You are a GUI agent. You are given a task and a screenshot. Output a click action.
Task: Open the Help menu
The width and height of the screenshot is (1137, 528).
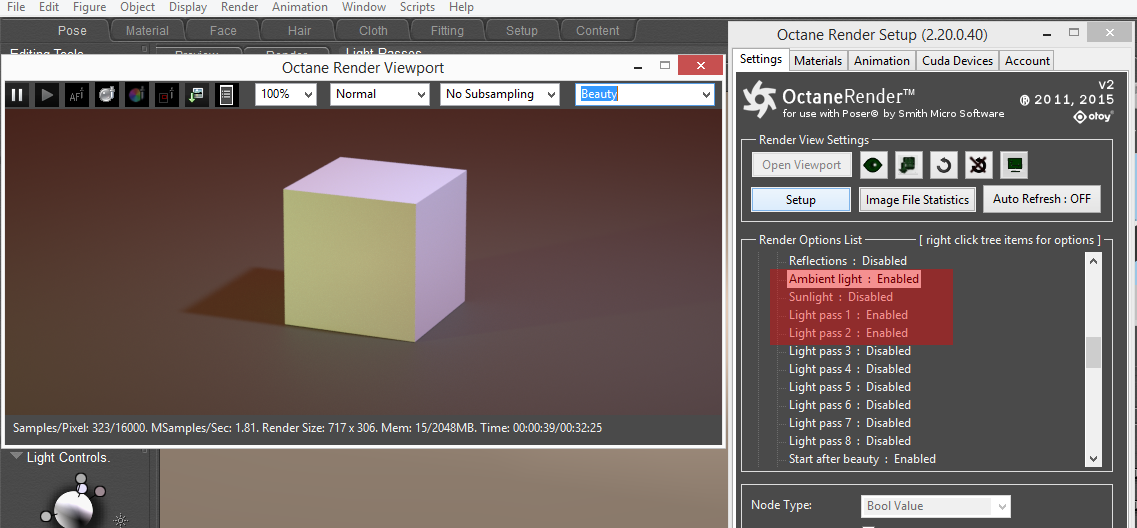(x=461, y=7)
